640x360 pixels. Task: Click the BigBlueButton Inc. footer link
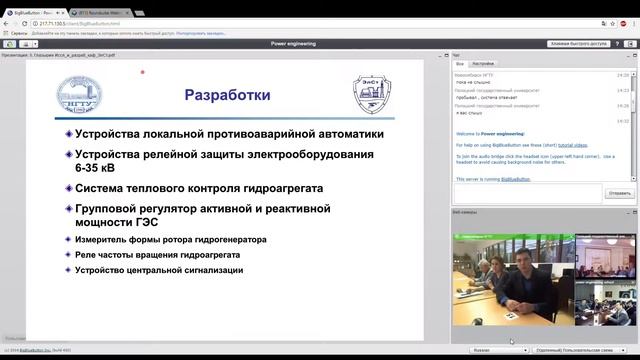tap(36, 350)
